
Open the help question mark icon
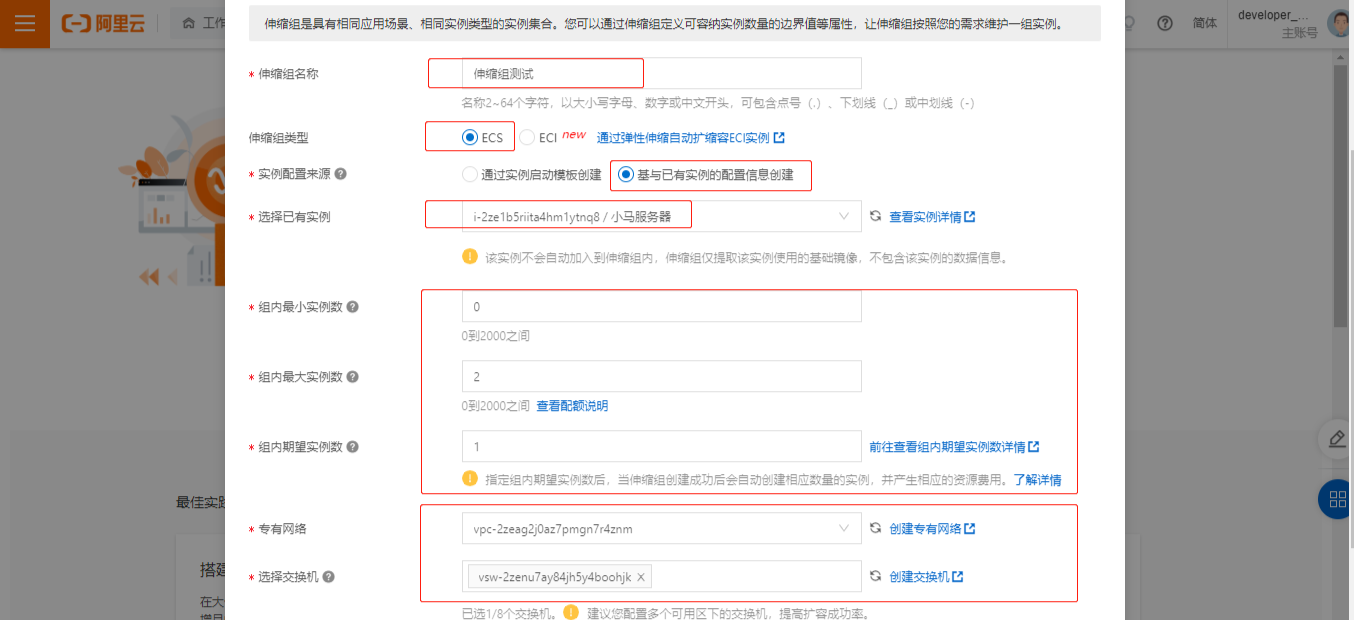[x=1164, y=23]
